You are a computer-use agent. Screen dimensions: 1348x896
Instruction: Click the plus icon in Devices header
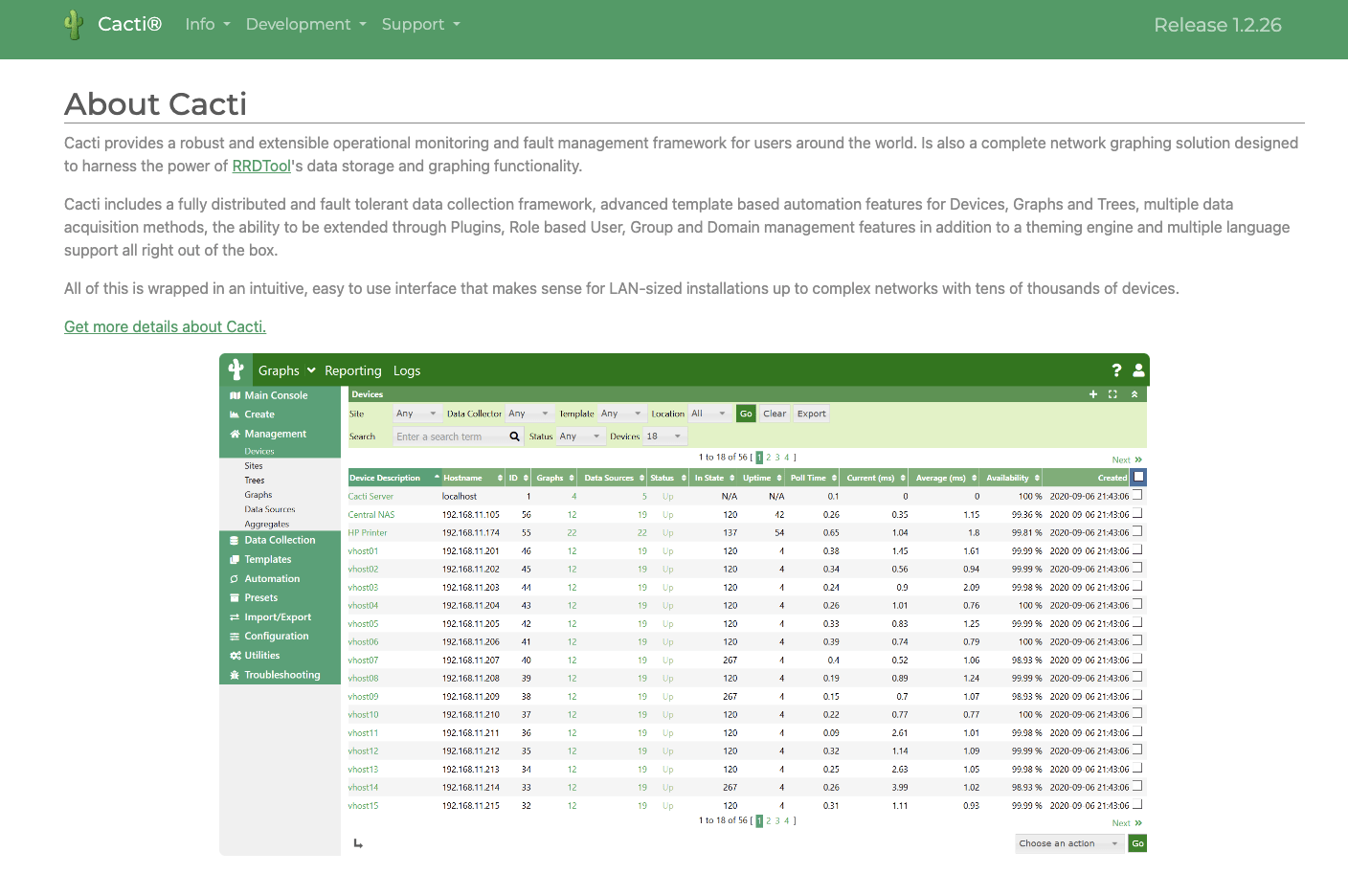tap(1093, 394)
